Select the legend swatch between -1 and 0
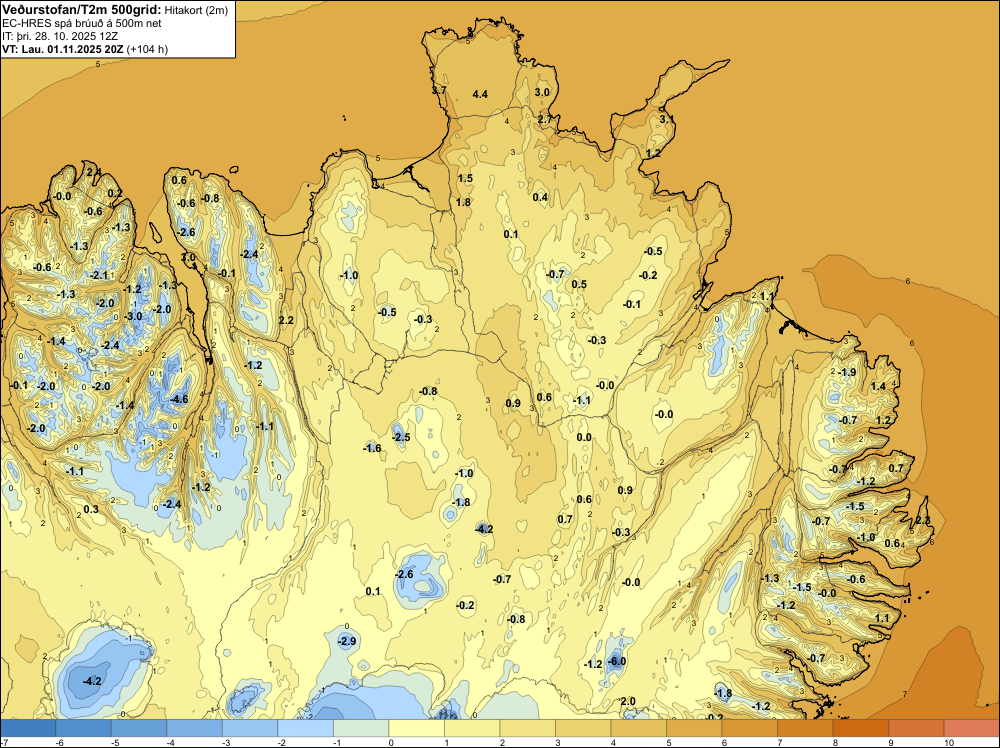The width and height of the screenshot is (1000, 748). click(x=361, y=728)
